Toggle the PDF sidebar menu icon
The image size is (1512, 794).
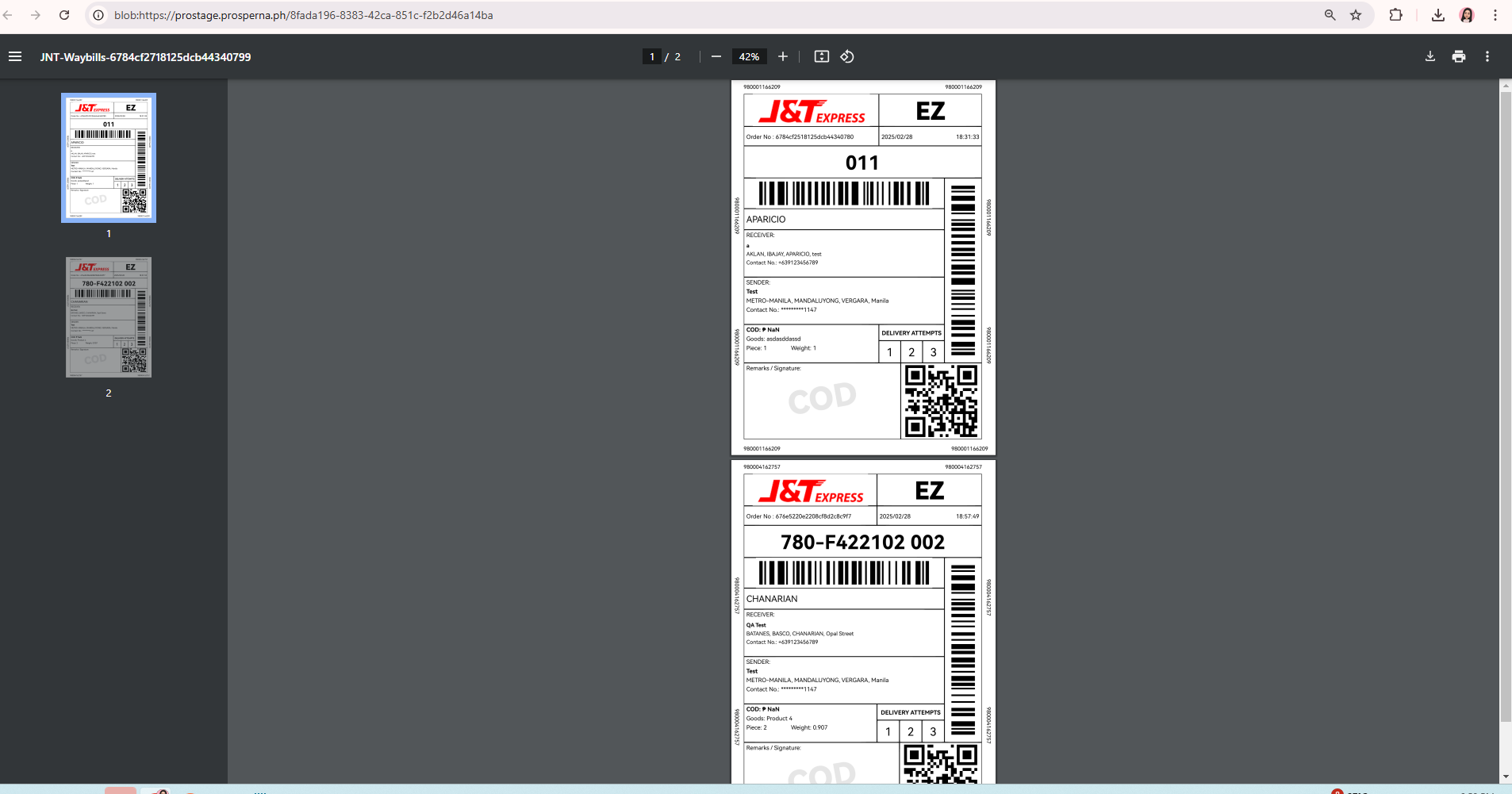coord(15,56)
